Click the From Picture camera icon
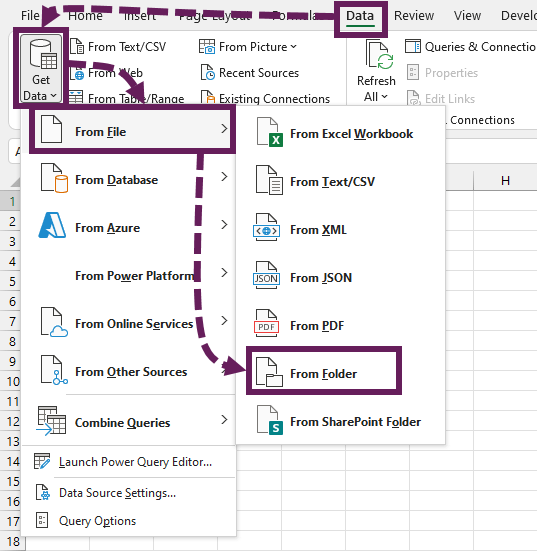This screenshot has height=551, width=537. pos(207,46)
